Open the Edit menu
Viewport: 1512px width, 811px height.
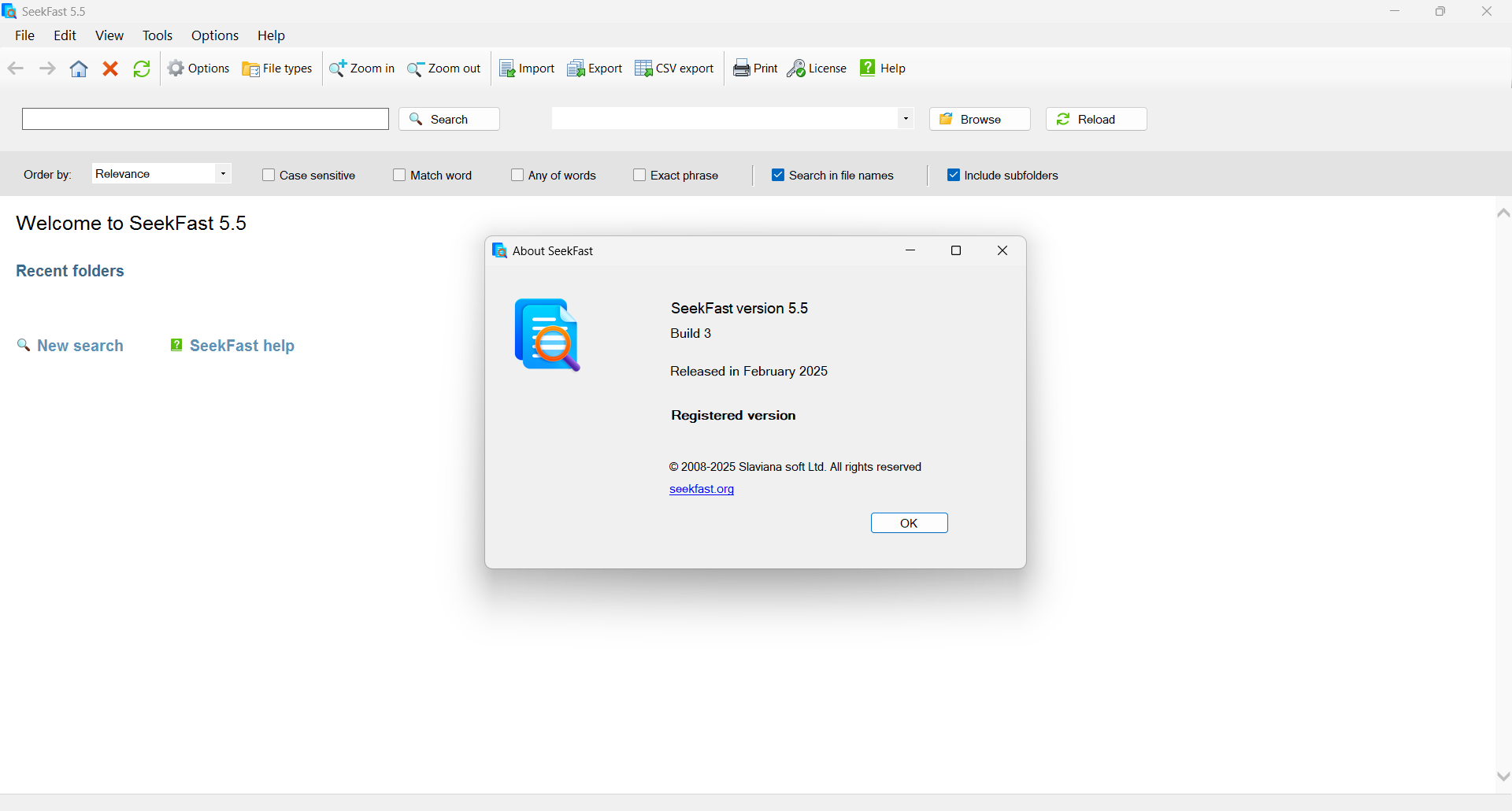65,35
